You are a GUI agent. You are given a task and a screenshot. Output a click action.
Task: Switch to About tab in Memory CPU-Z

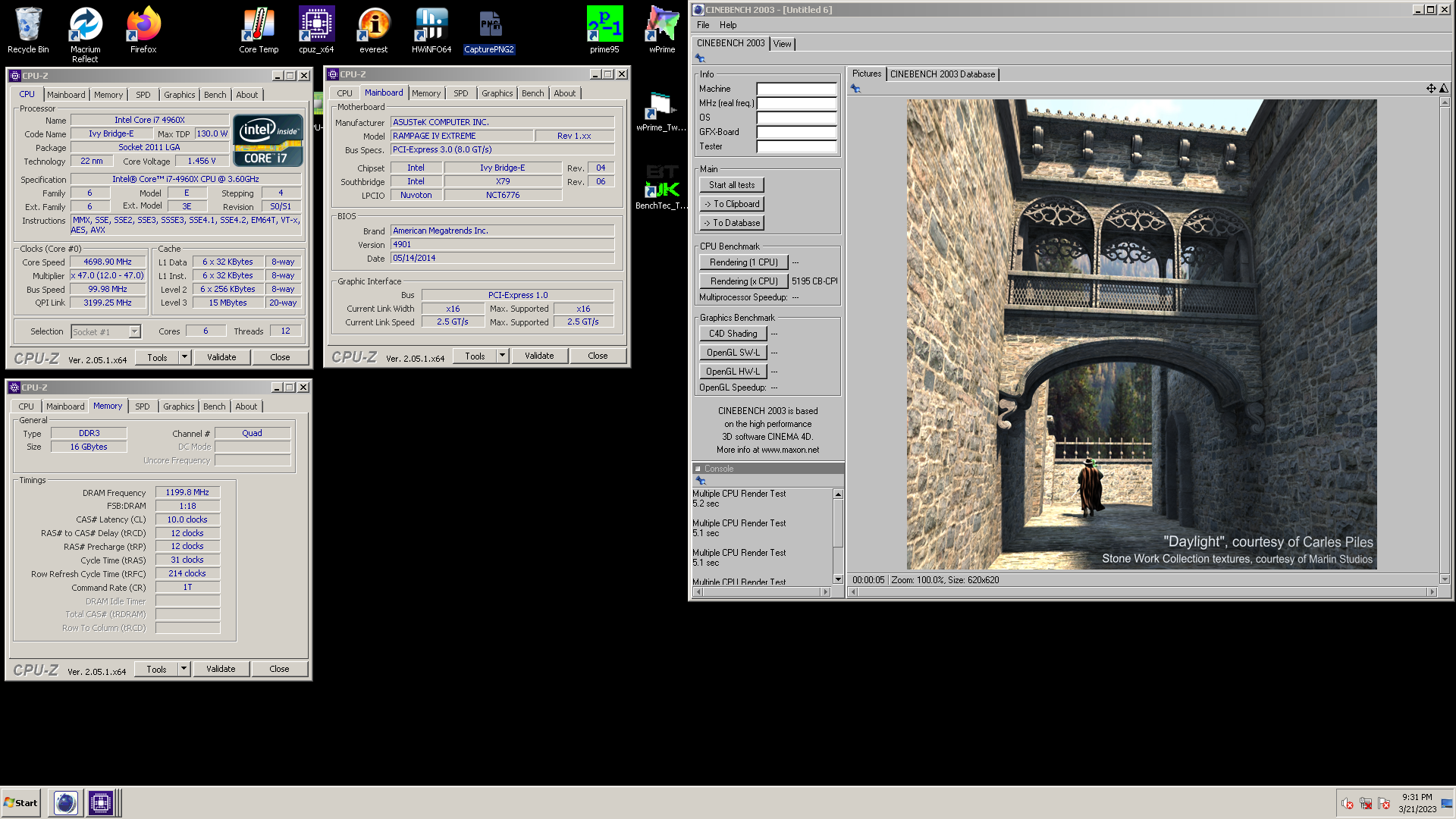246,406
